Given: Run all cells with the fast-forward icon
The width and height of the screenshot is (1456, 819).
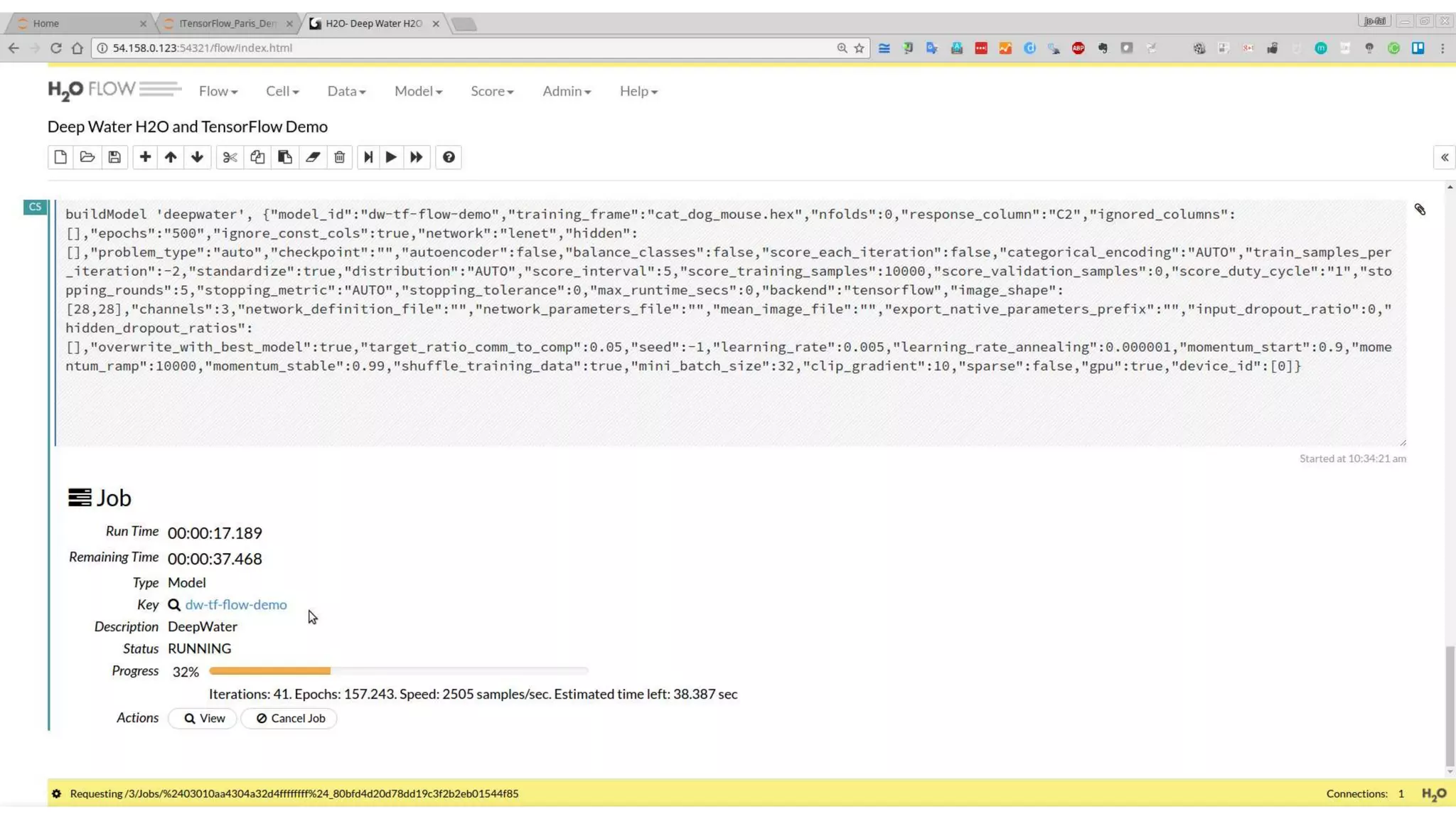Looking at the screenshot, I should tap(417, 157).
